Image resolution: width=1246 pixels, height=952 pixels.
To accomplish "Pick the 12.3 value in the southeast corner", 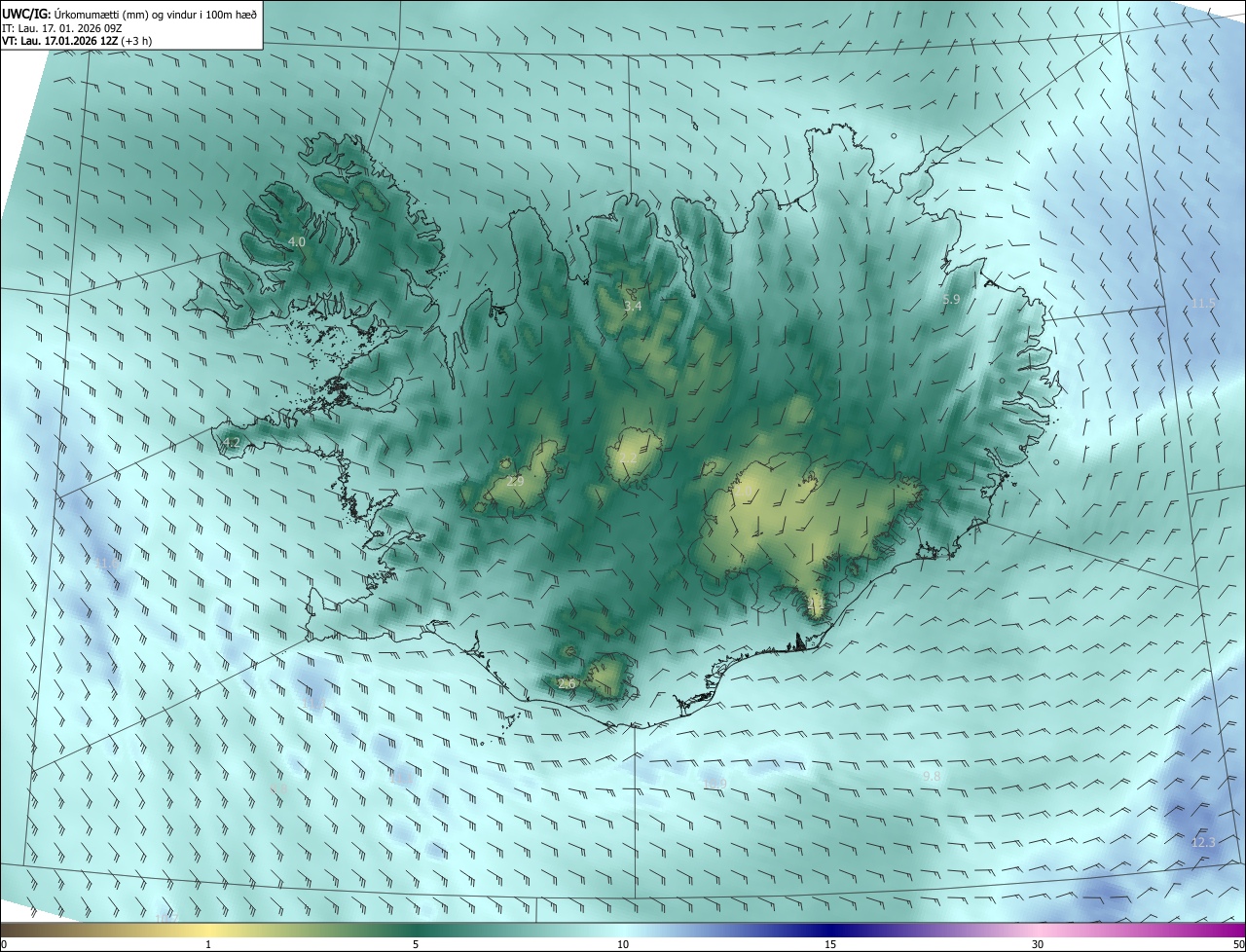I will [1203, 842].
